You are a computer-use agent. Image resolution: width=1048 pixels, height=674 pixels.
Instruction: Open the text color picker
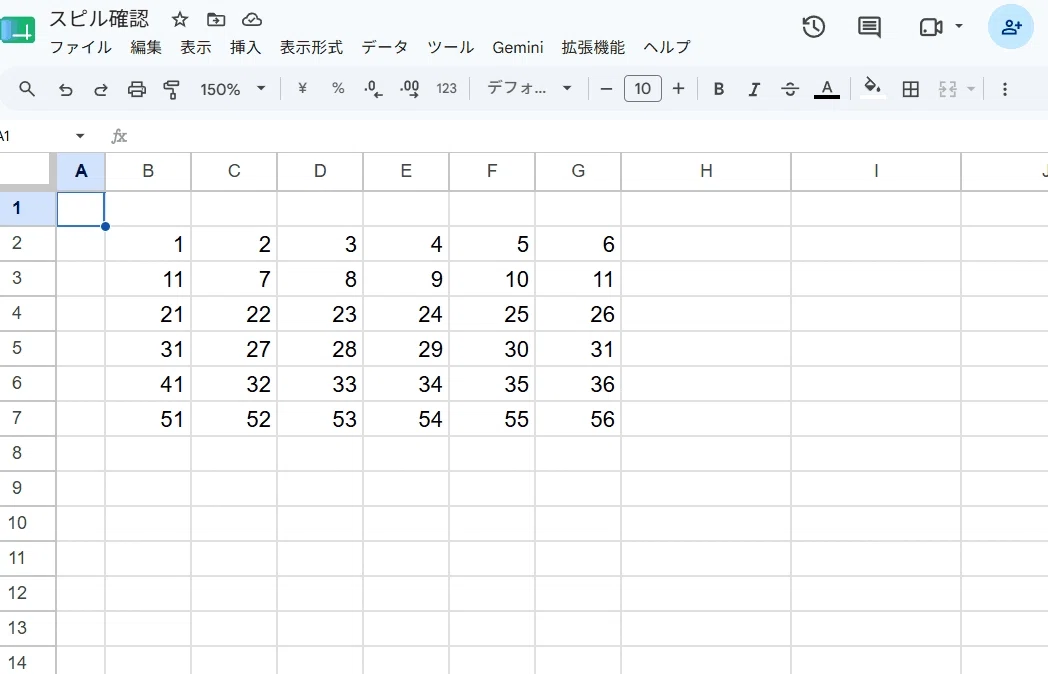point(827,89)
